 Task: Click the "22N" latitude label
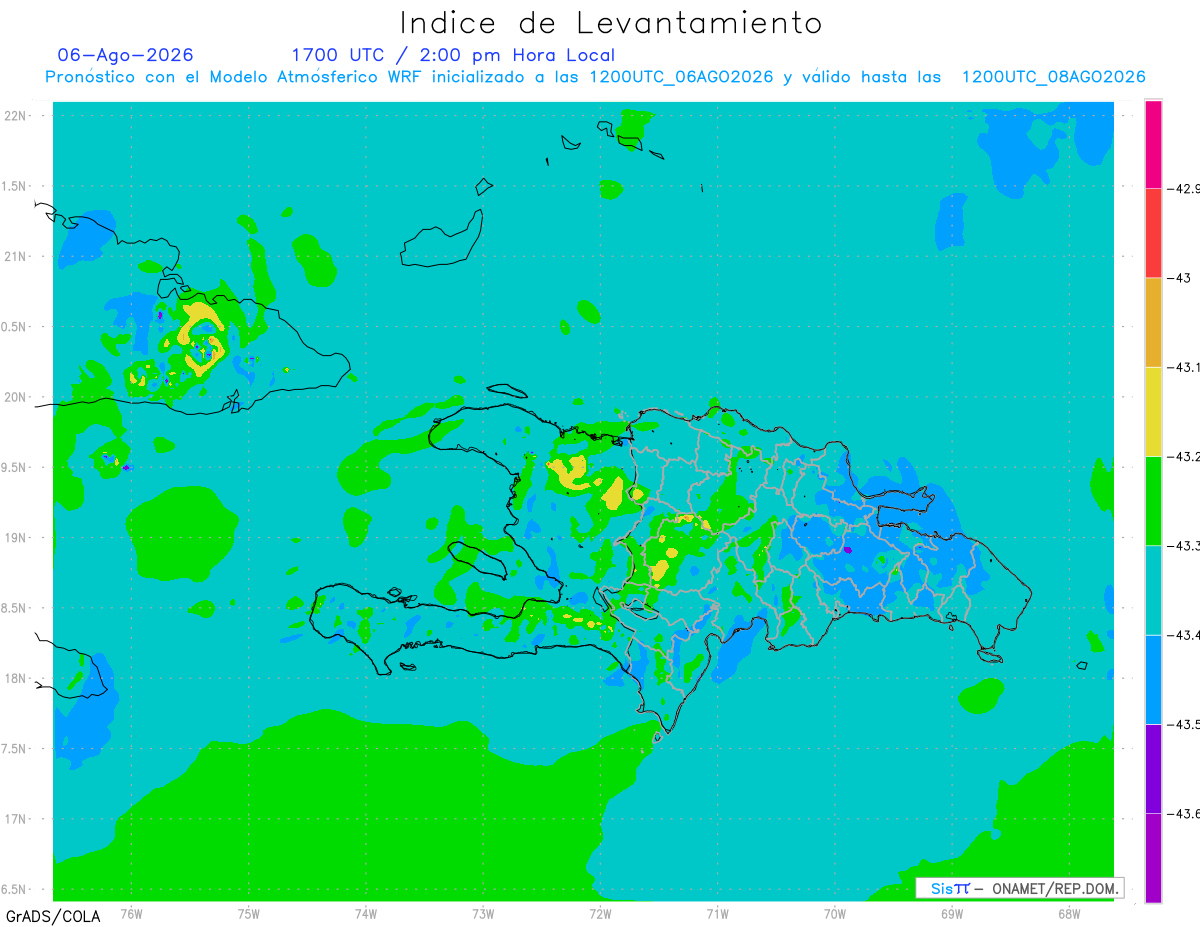(17, 115)
